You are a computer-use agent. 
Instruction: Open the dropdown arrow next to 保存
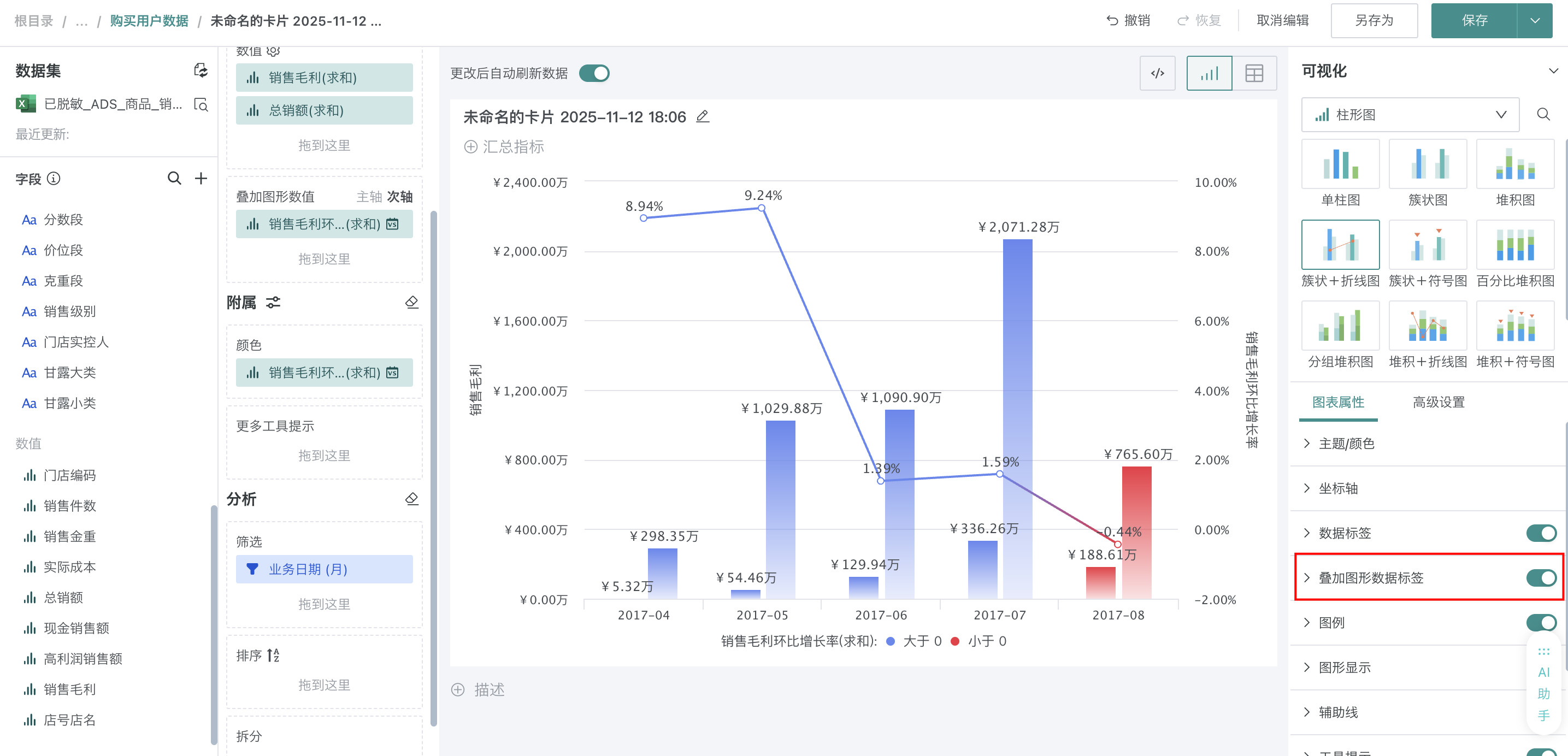pos(1535,21)
